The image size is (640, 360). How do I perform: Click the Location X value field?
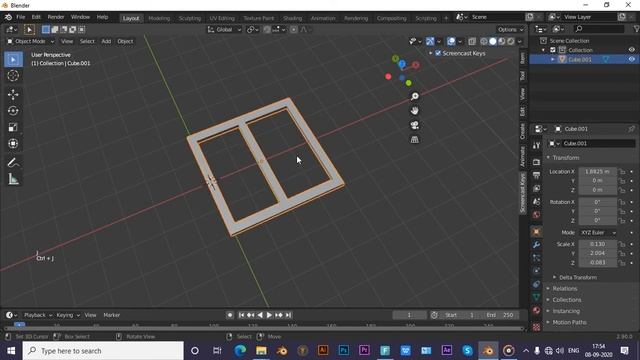(x=598, y=172)
